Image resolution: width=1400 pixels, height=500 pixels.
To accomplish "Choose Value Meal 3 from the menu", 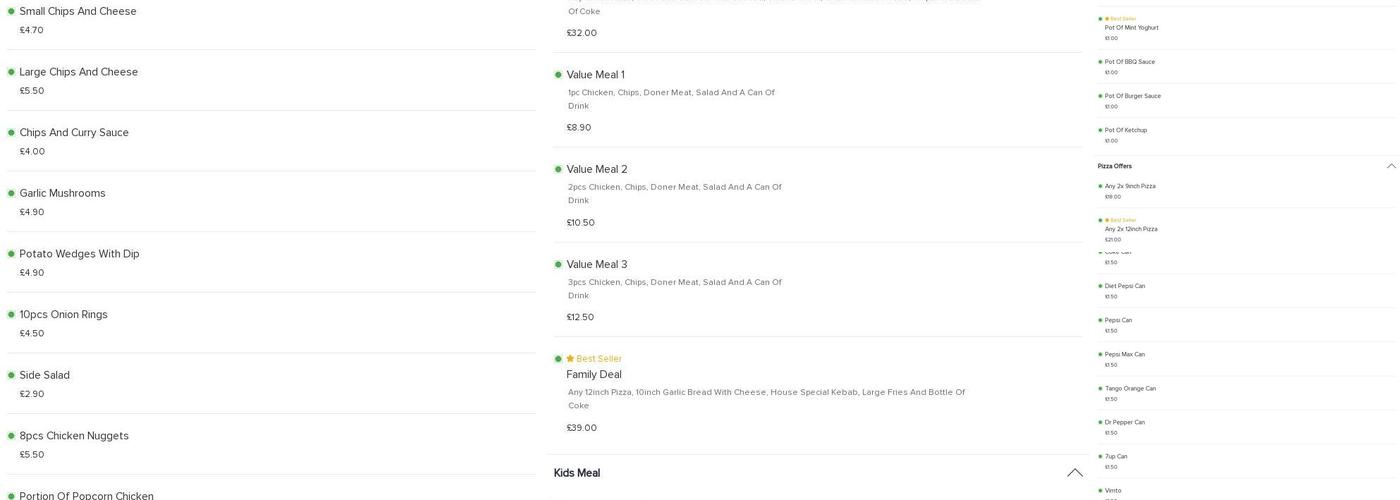I will tap(597, 265).
